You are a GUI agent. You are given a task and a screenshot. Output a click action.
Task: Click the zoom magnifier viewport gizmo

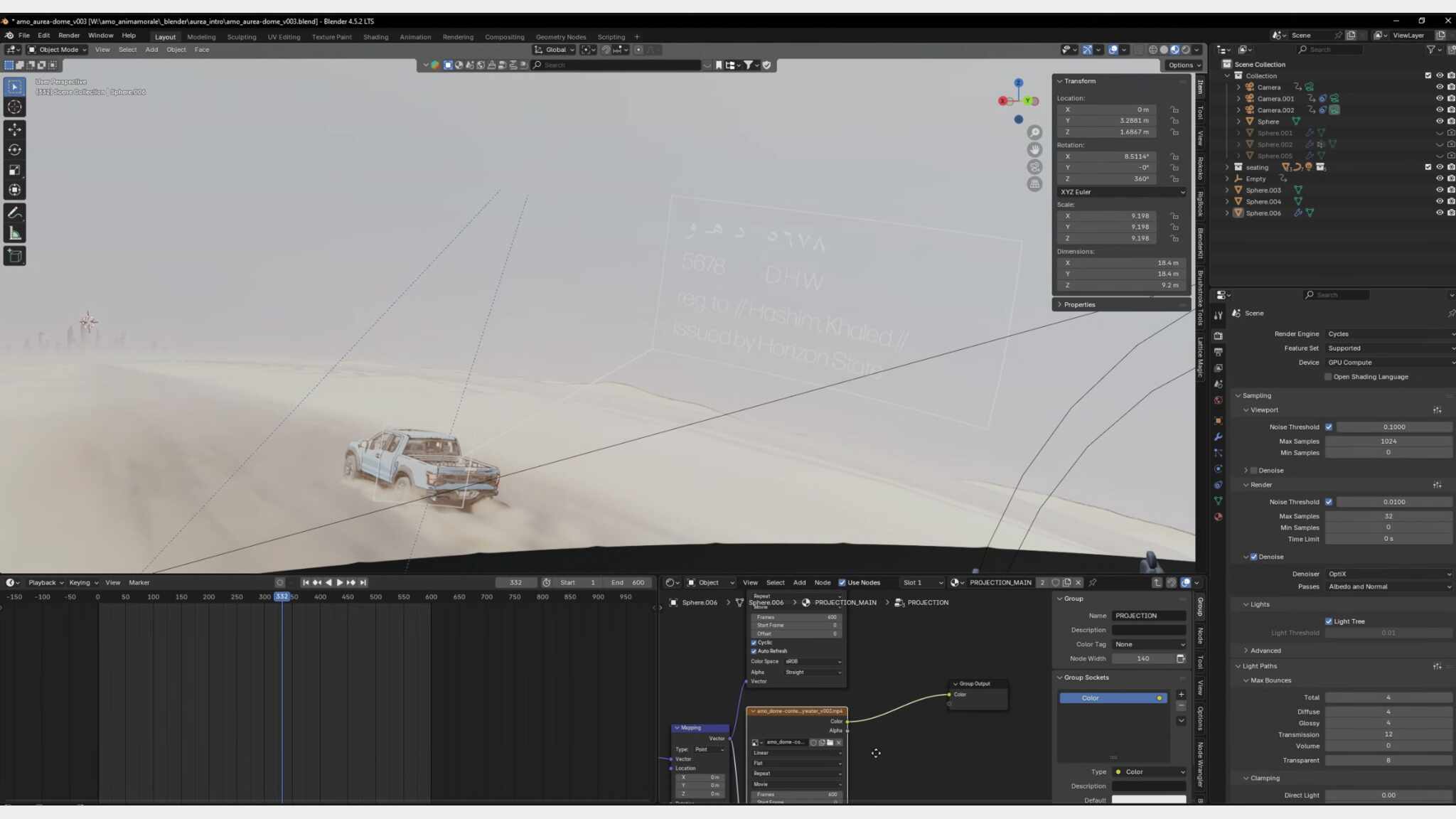(1034, 133)
